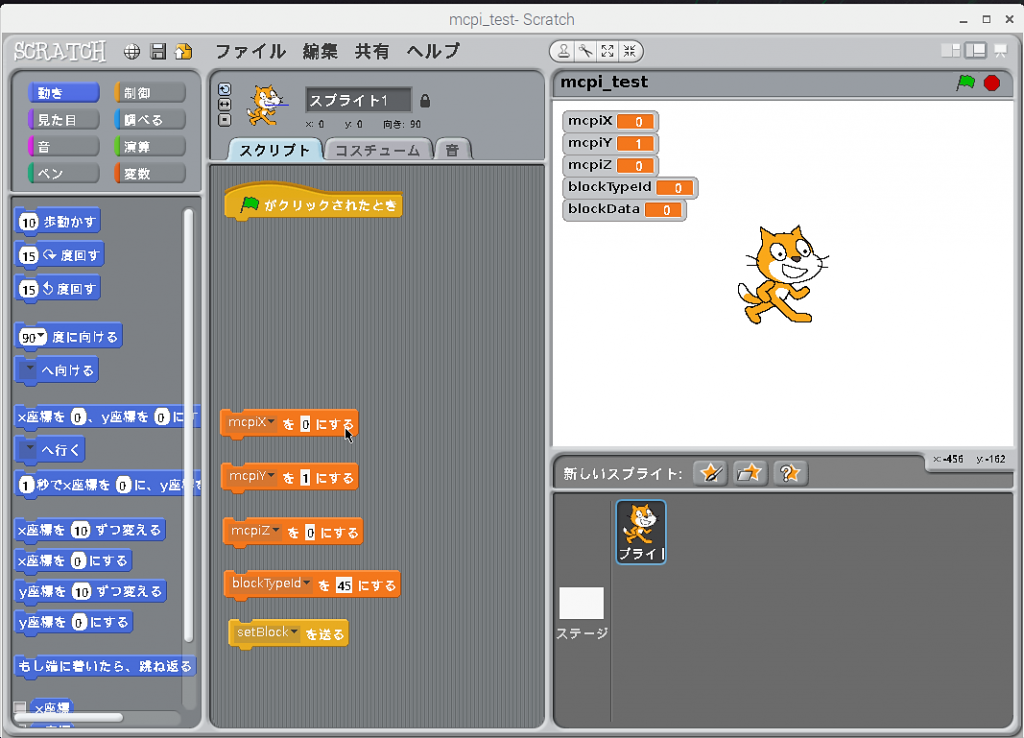Expand the mcpiX variable dropdown
This screenshot has height=738, width=1024.
tap(271, 422)
